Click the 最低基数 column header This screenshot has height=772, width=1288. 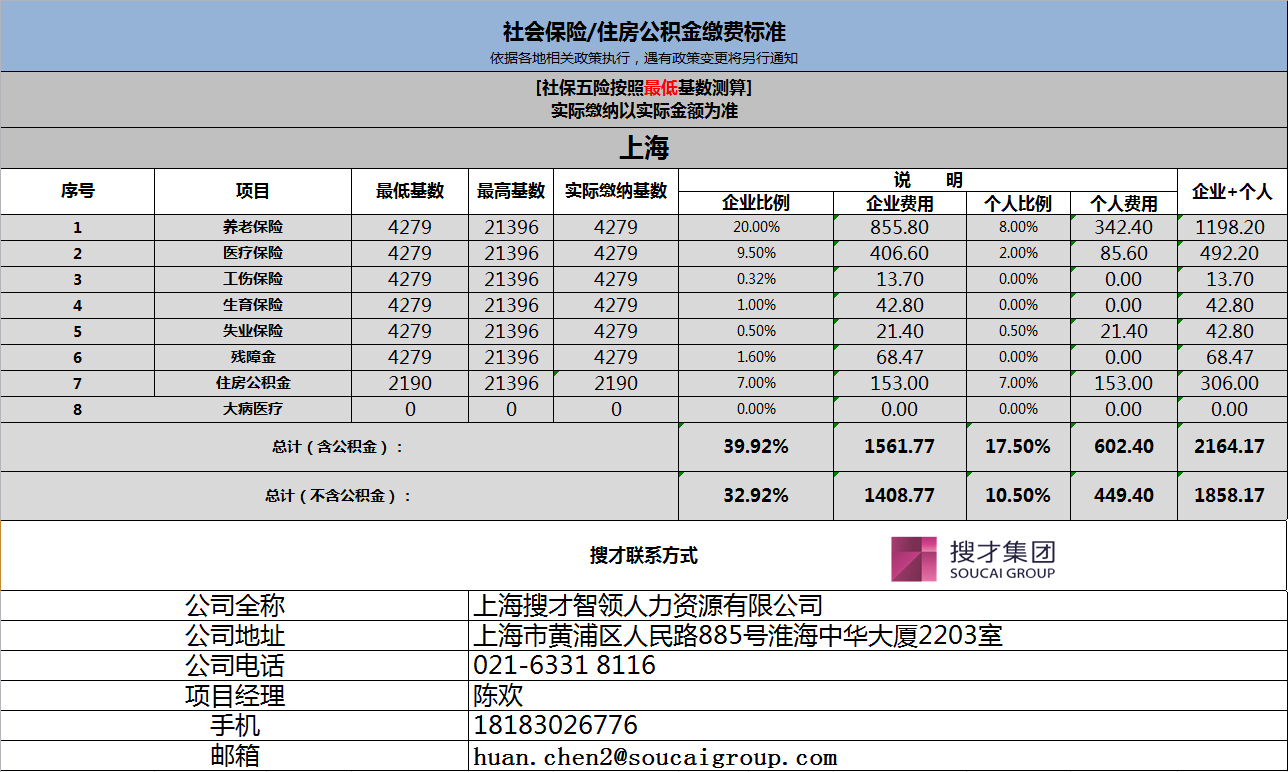tap(410, 191)
